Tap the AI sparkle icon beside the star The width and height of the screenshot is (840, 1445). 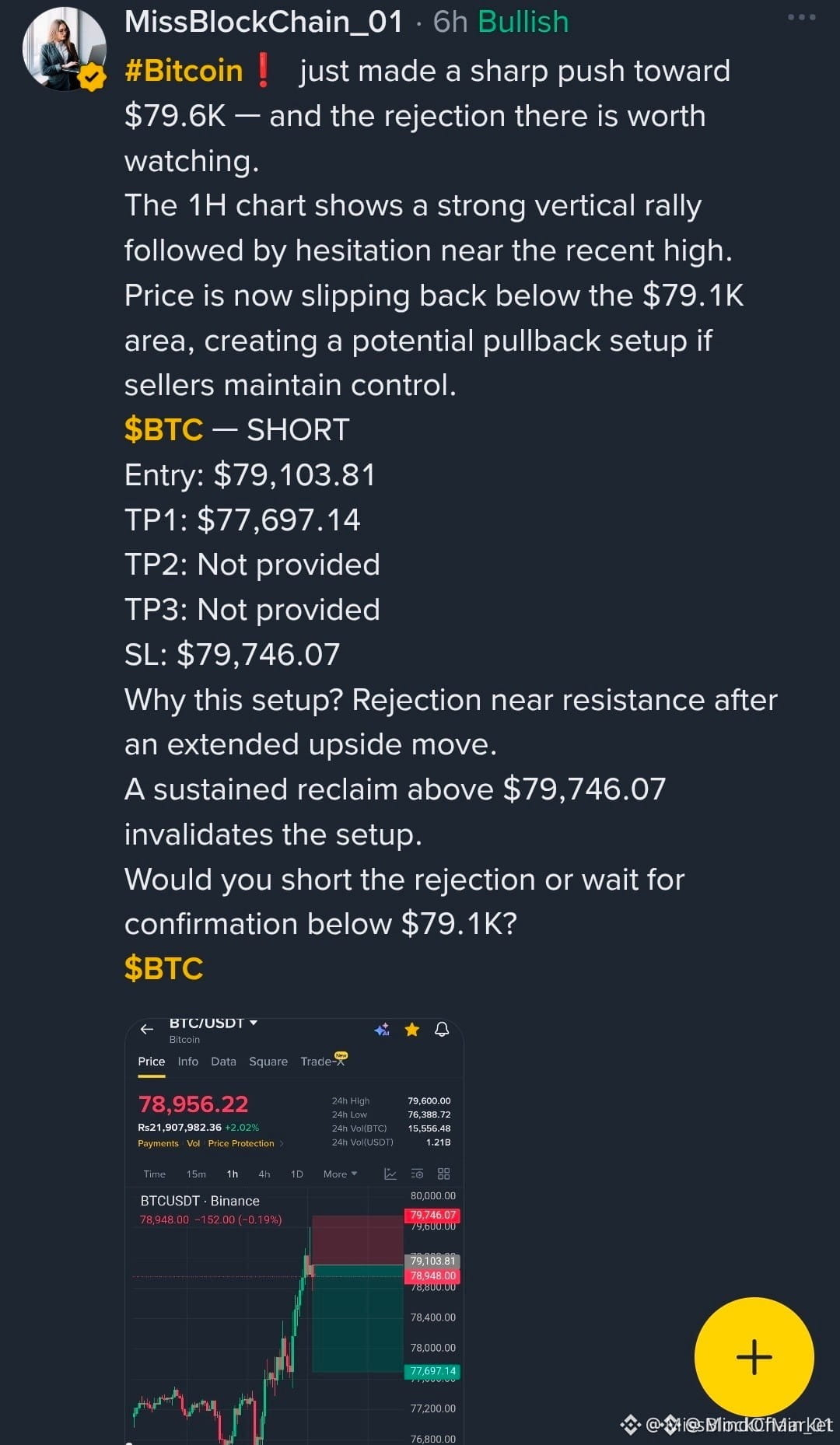click(382, 1030)
